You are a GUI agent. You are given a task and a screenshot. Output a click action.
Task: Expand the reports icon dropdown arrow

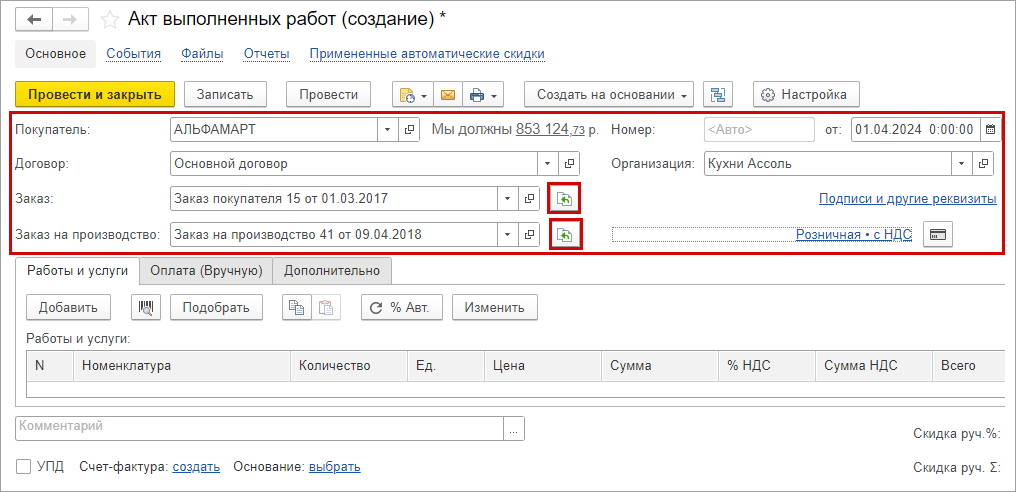tap(424, 95)
